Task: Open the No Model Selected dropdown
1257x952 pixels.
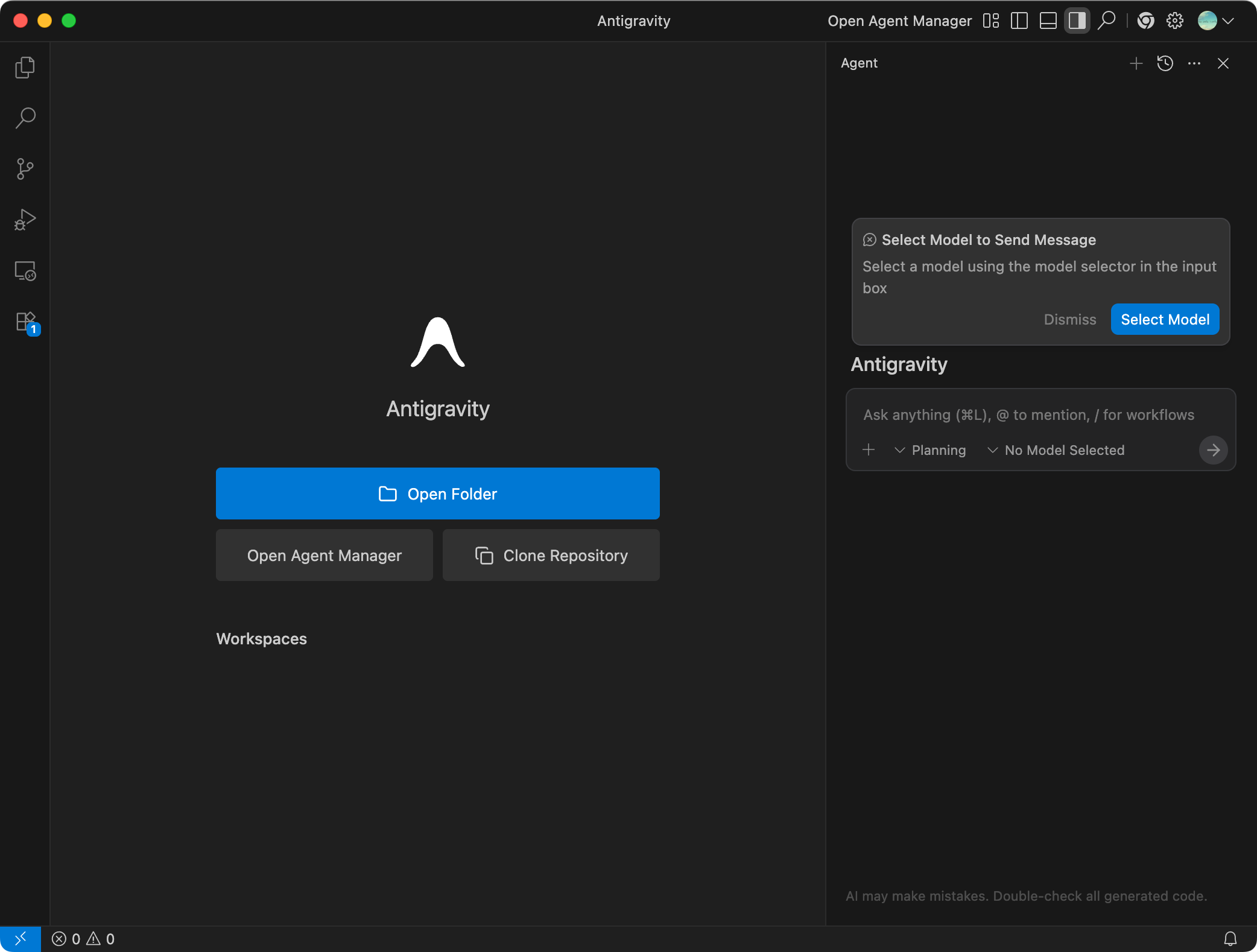Action: click(x=1057, y=450)
